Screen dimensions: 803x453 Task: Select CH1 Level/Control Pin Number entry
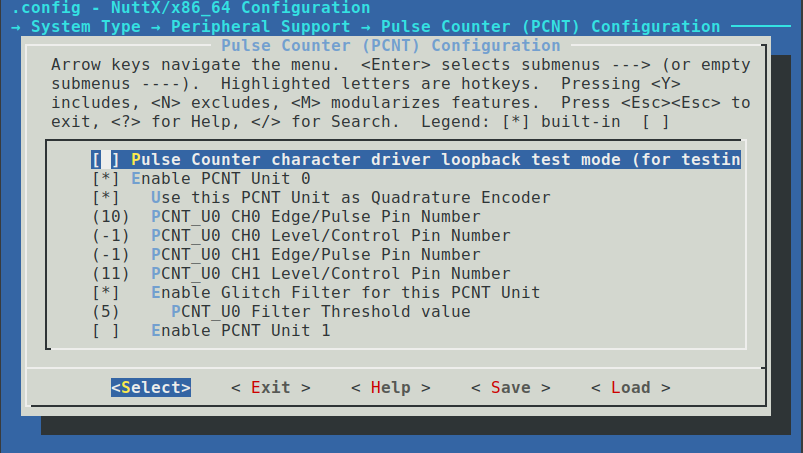point(330,274)
